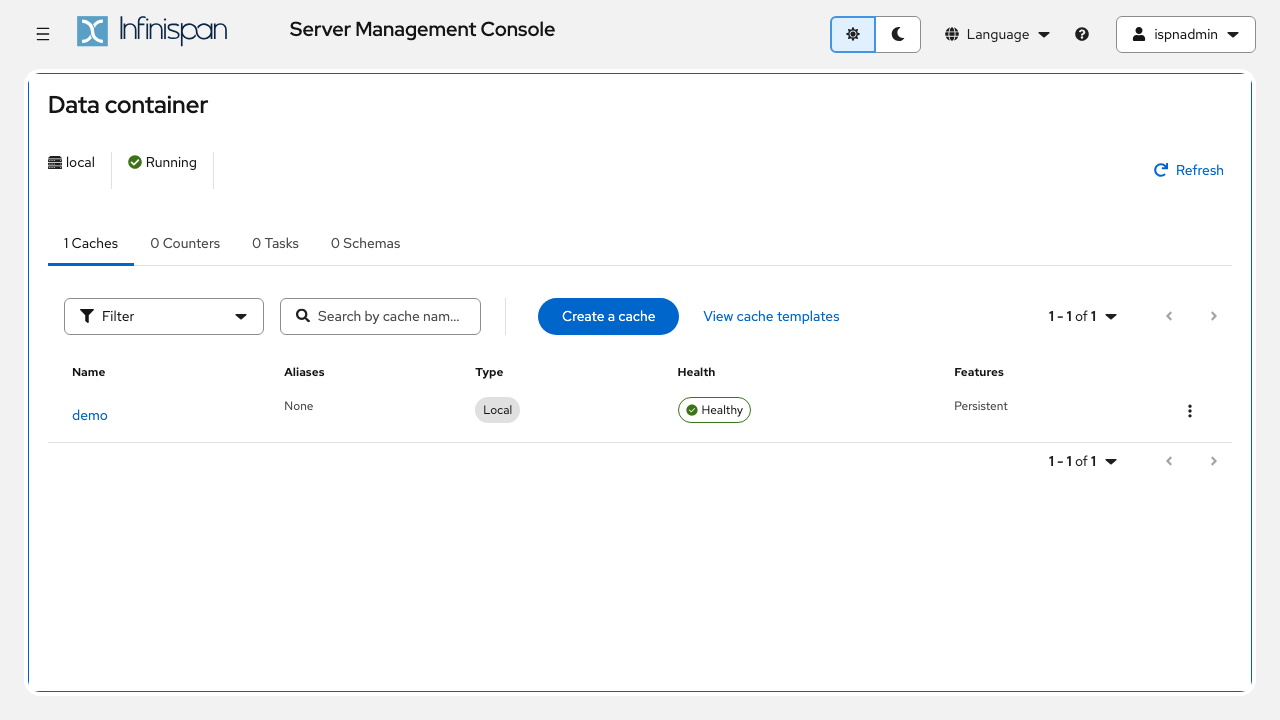Switch to the 0 Counters tab

[185, 243]
